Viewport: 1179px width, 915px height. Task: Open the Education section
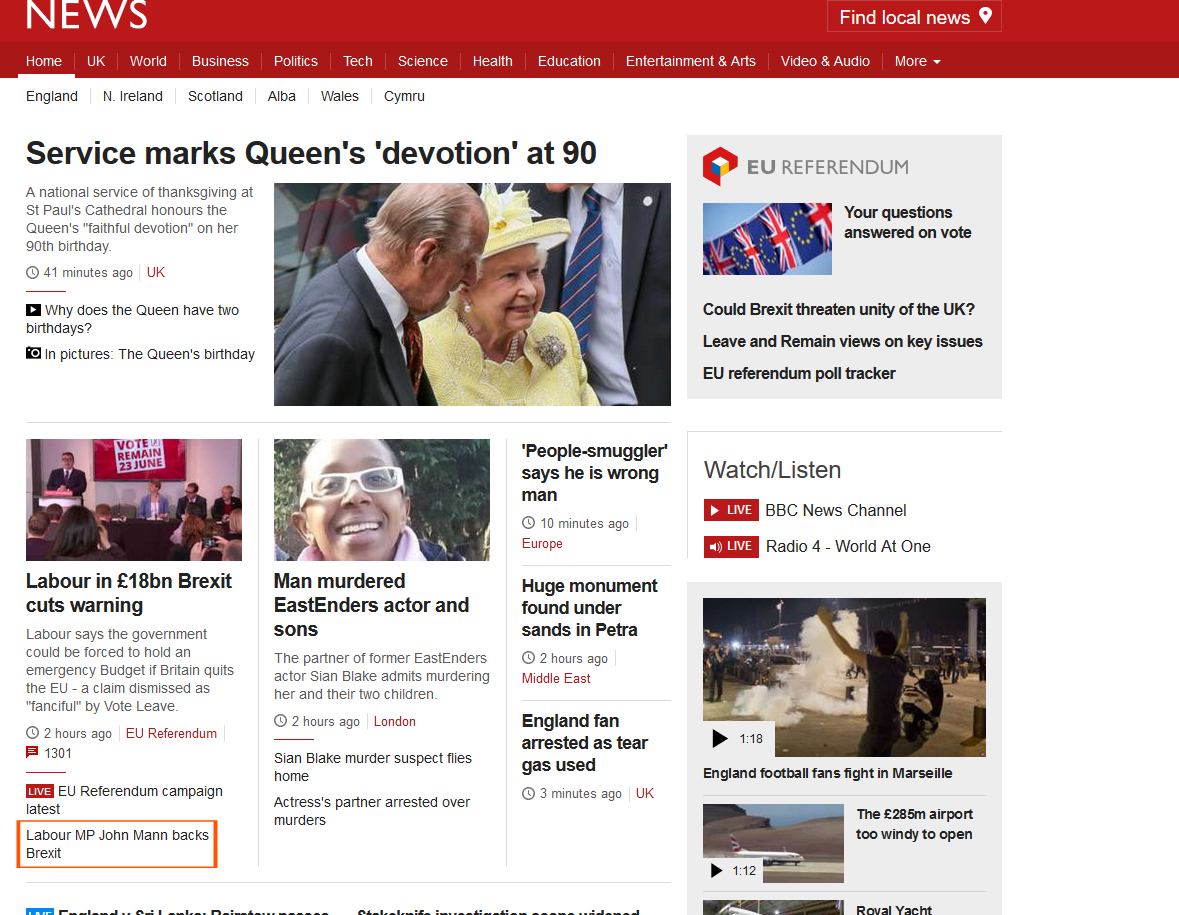click(x=569, y=61)
